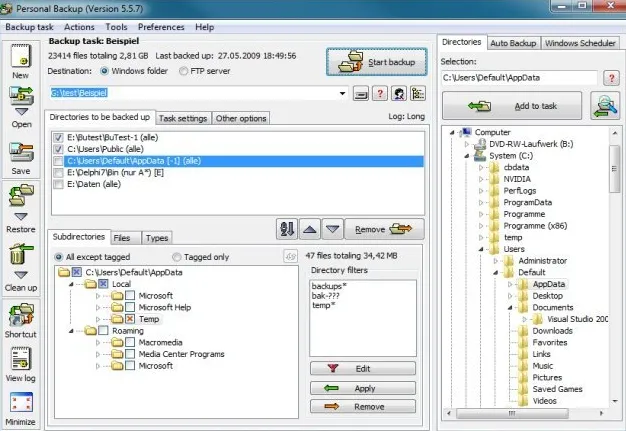Move selected directory down with arrow

point(333,229)
